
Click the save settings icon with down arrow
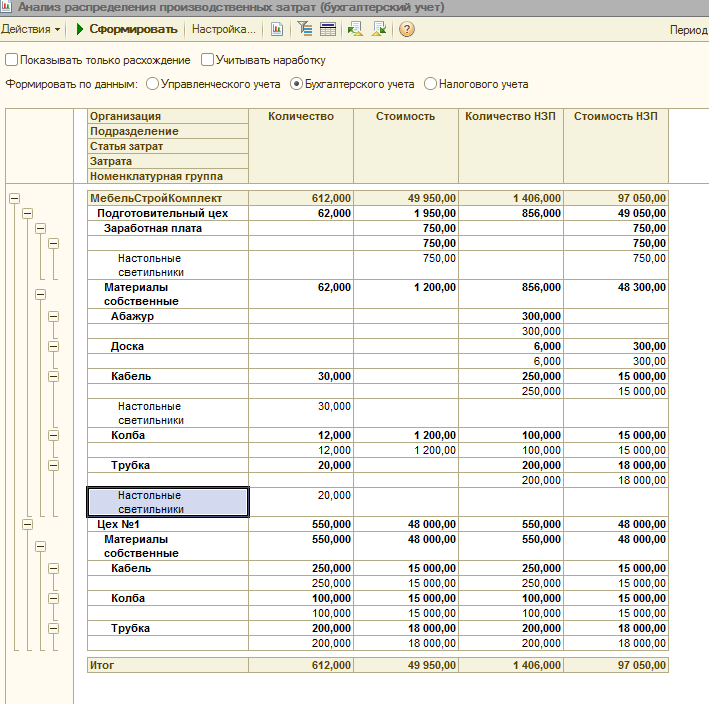click(x=379, y=29)
